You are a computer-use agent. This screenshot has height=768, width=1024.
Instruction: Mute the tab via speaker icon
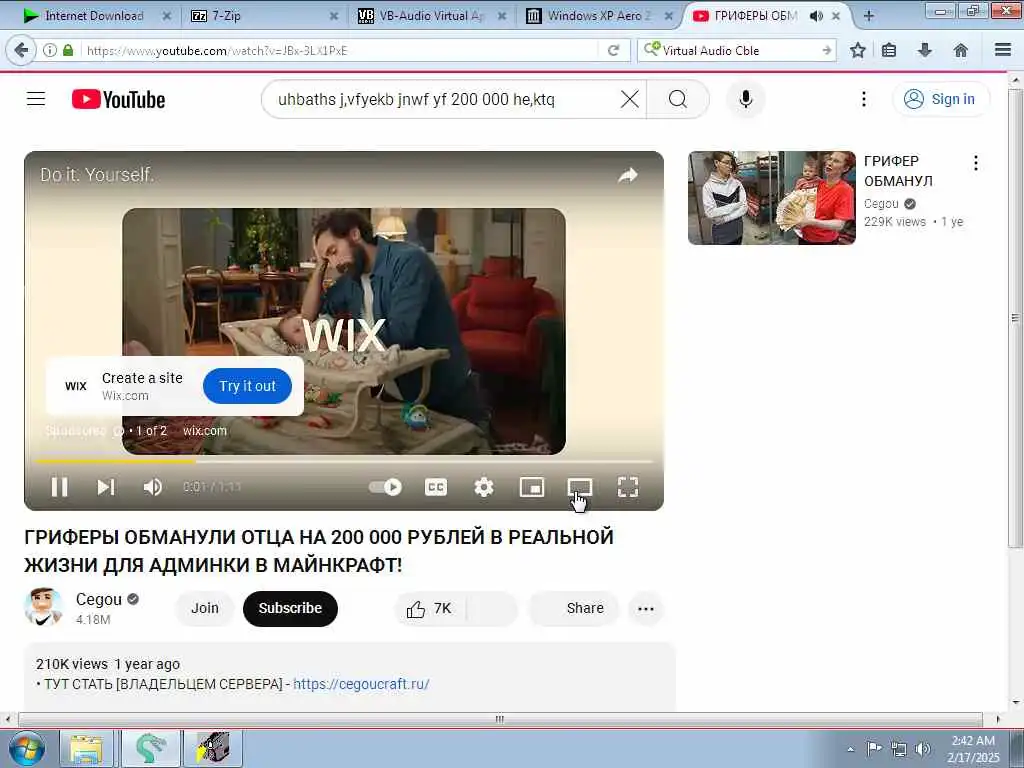816,16
